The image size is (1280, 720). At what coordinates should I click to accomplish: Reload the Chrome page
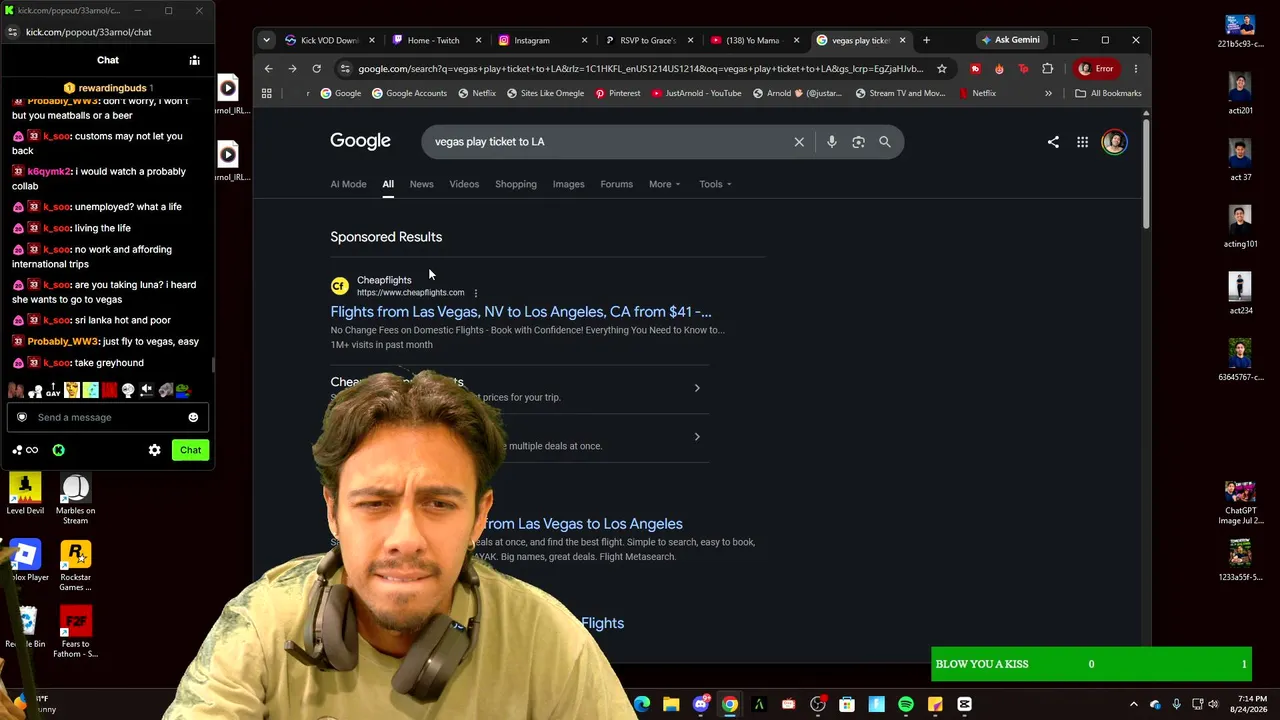pyautogui.click(x=317, y=69)
